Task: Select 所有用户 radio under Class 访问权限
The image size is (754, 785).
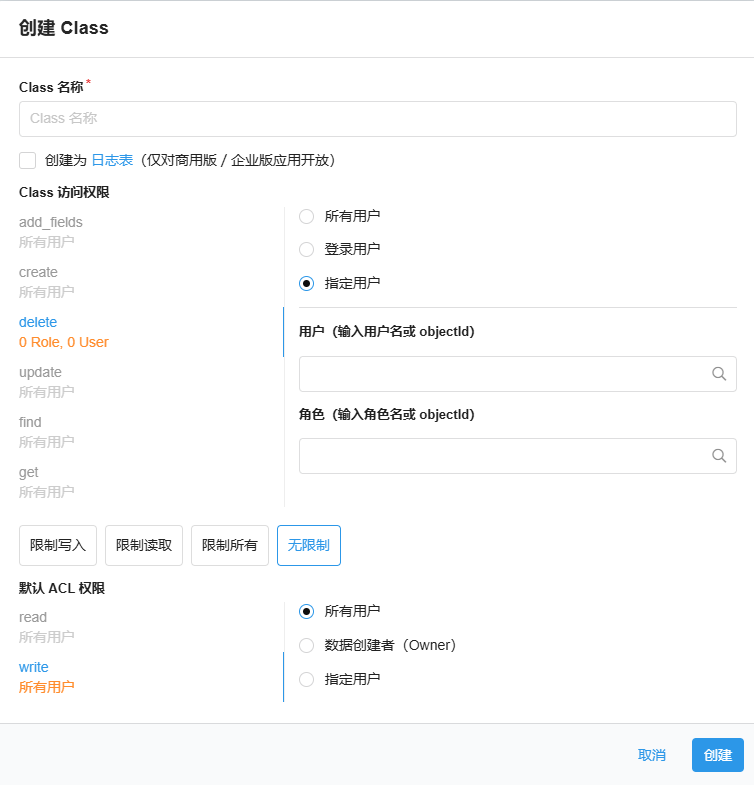Action: 307,216
